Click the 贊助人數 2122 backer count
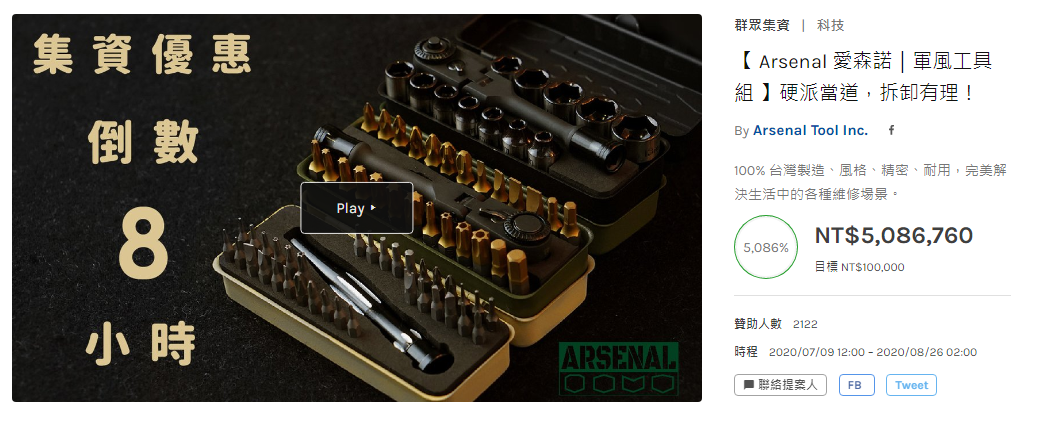The height and width of the screenshot is (428, 1055). click(x=776, y=324)
